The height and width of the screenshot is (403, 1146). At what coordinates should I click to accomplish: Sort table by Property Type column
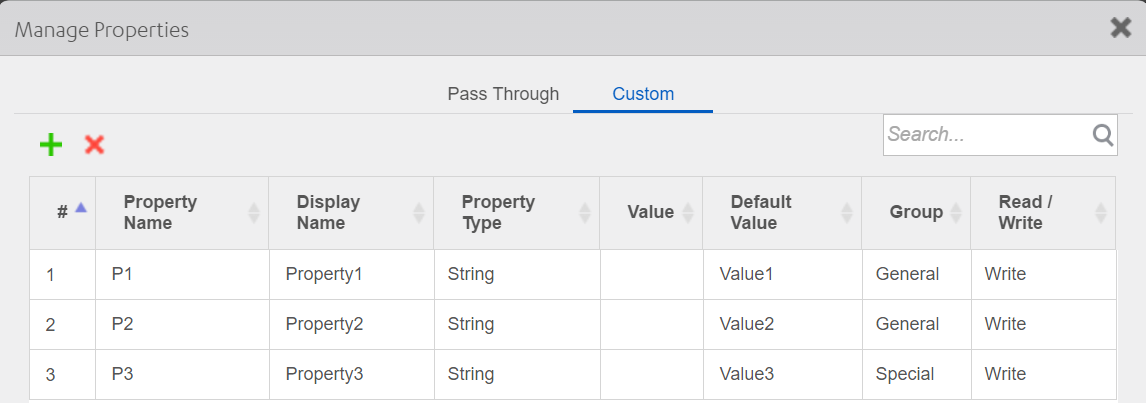[585, 212]
